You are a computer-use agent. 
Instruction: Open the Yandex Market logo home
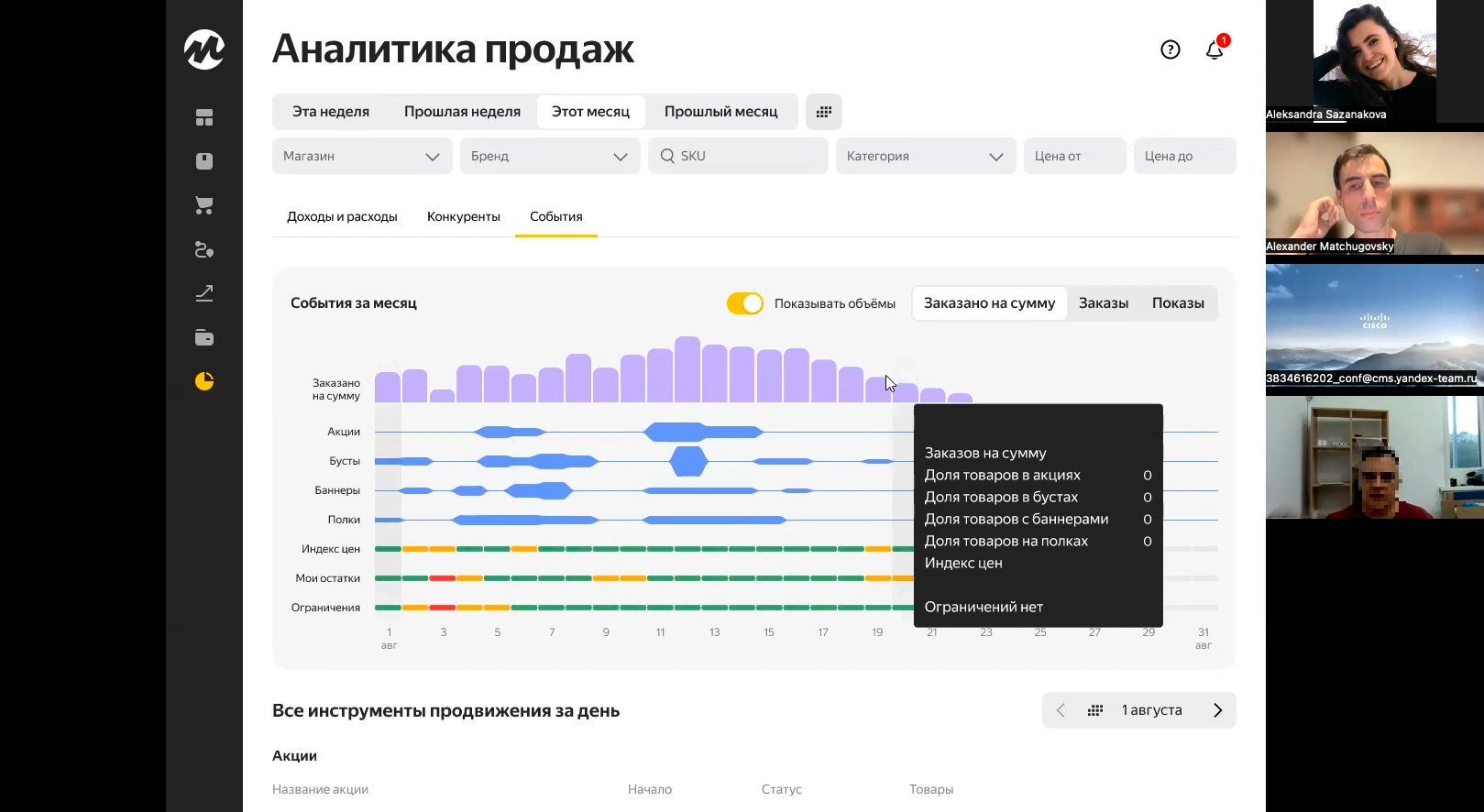pos(204,49)
